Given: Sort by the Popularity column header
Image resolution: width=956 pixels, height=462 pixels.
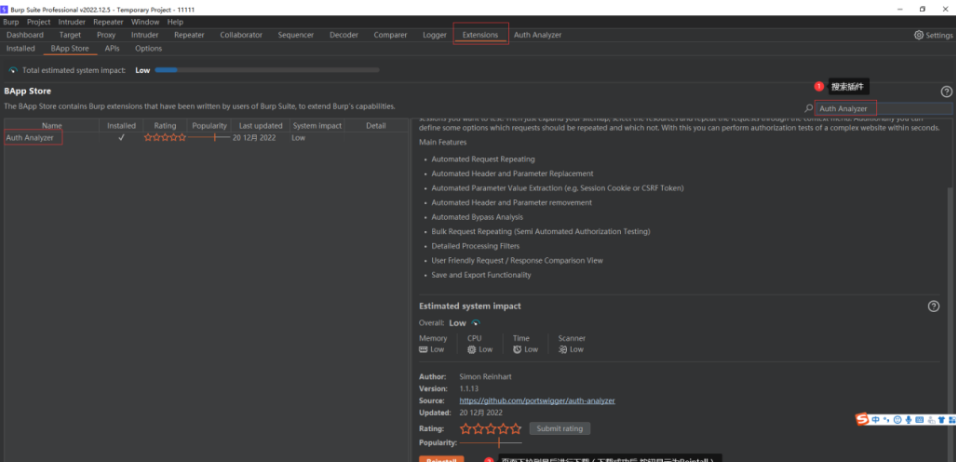Looking at the screenshot, I should click(x=209, y=126).
